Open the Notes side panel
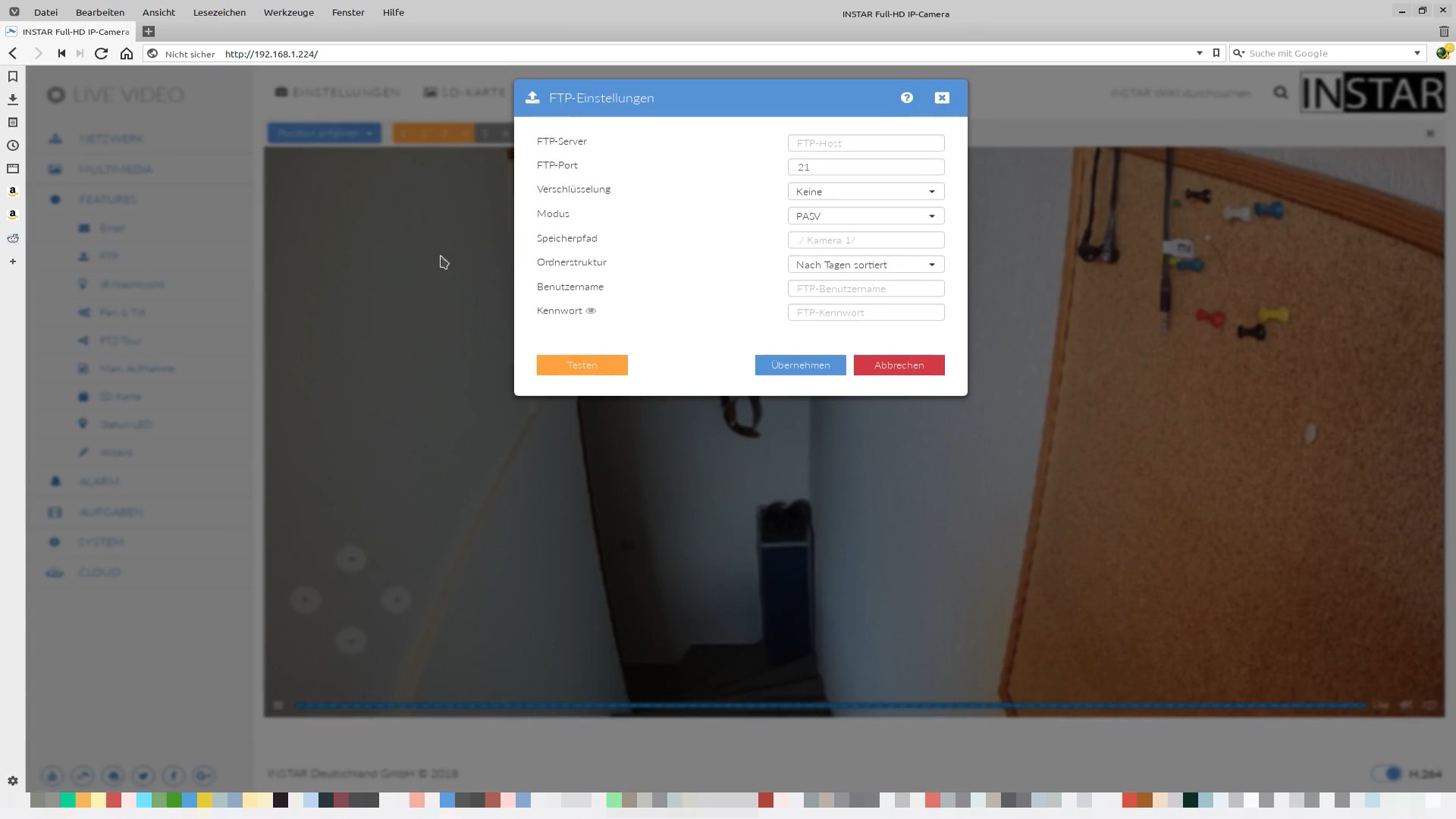The width and height of the screenshot is (1456, 819). tap(13, 122)
